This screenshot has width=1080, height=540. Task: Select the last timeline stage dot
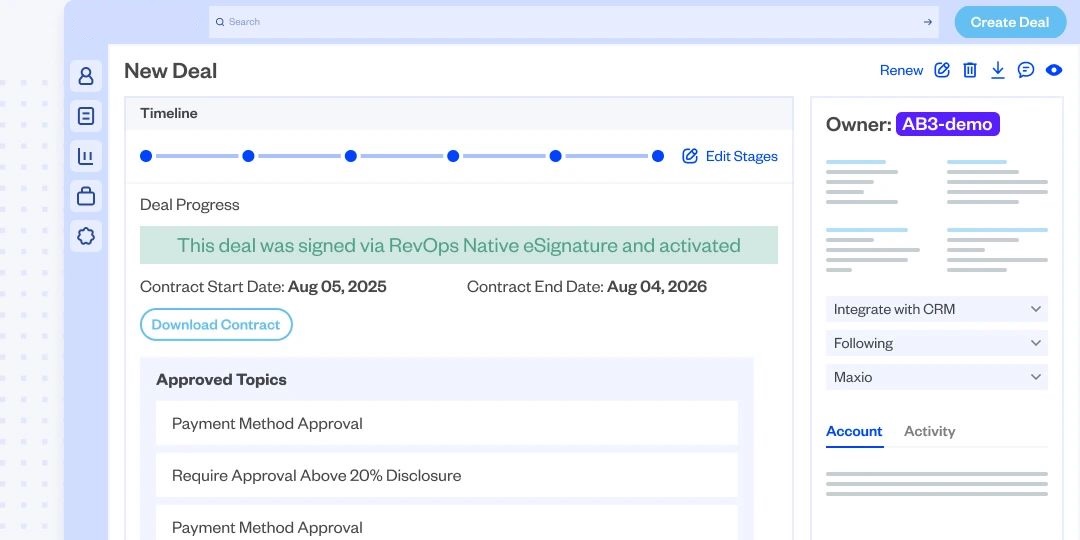click(658, 156)
